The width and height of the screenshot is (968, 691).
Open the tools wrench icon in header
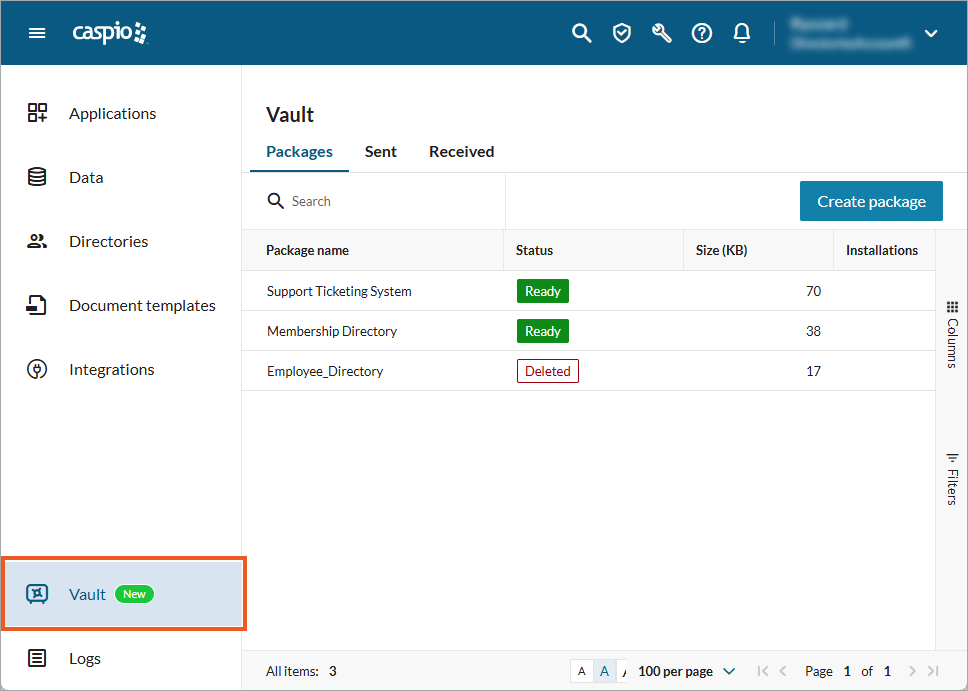pos(662,32)
